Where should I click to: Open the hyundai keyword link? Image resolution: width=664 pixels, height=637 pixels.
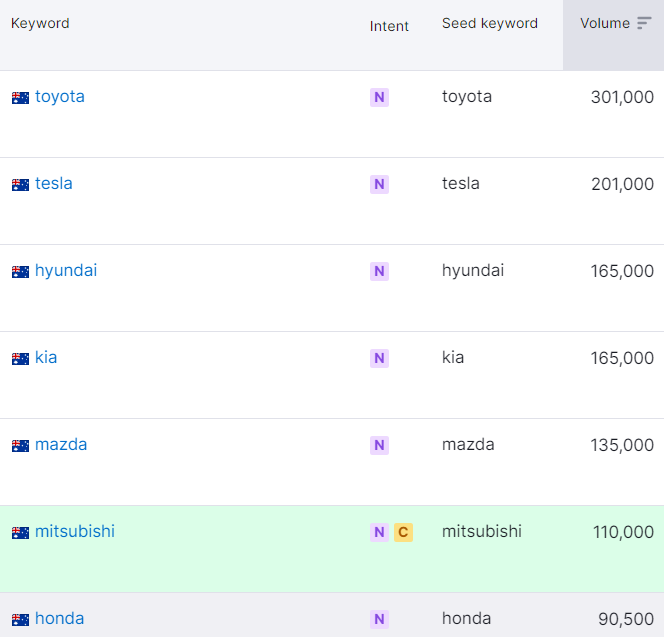click(x=66, y=271)
